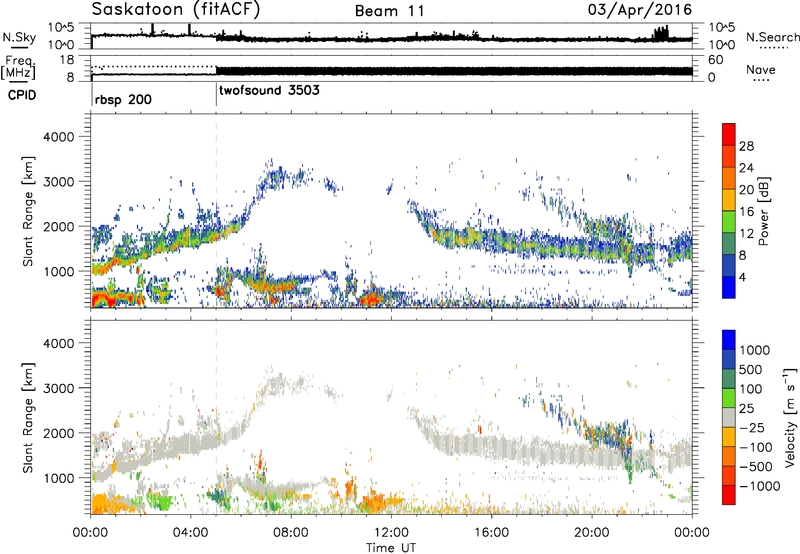Click the "Slant Range [km]" label of velocity panel
The width and height of the screenshot is (800, 554).
point(28,418)
